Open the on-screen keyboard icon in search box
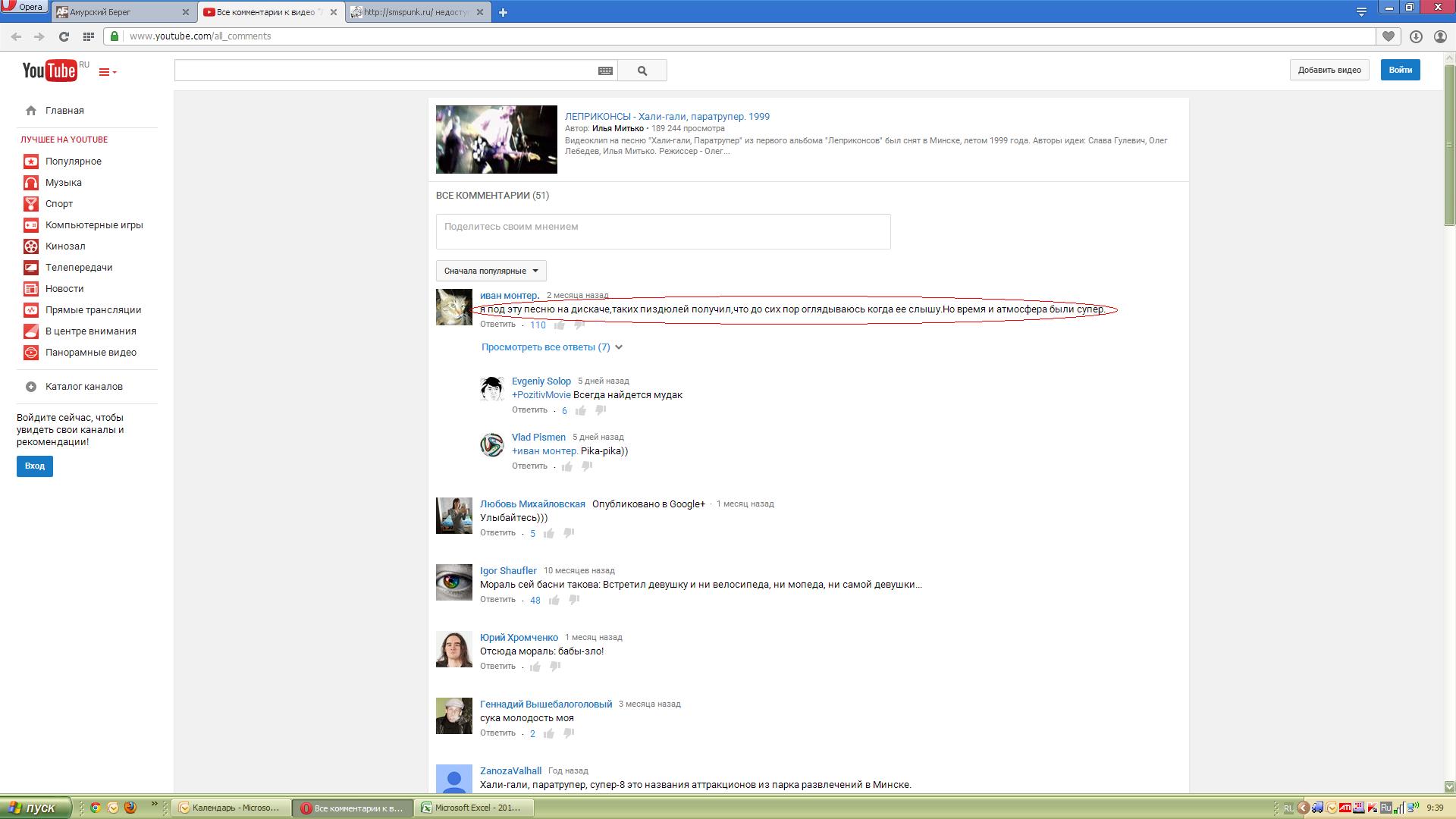The image size is (1456, 819). (605, 71)
